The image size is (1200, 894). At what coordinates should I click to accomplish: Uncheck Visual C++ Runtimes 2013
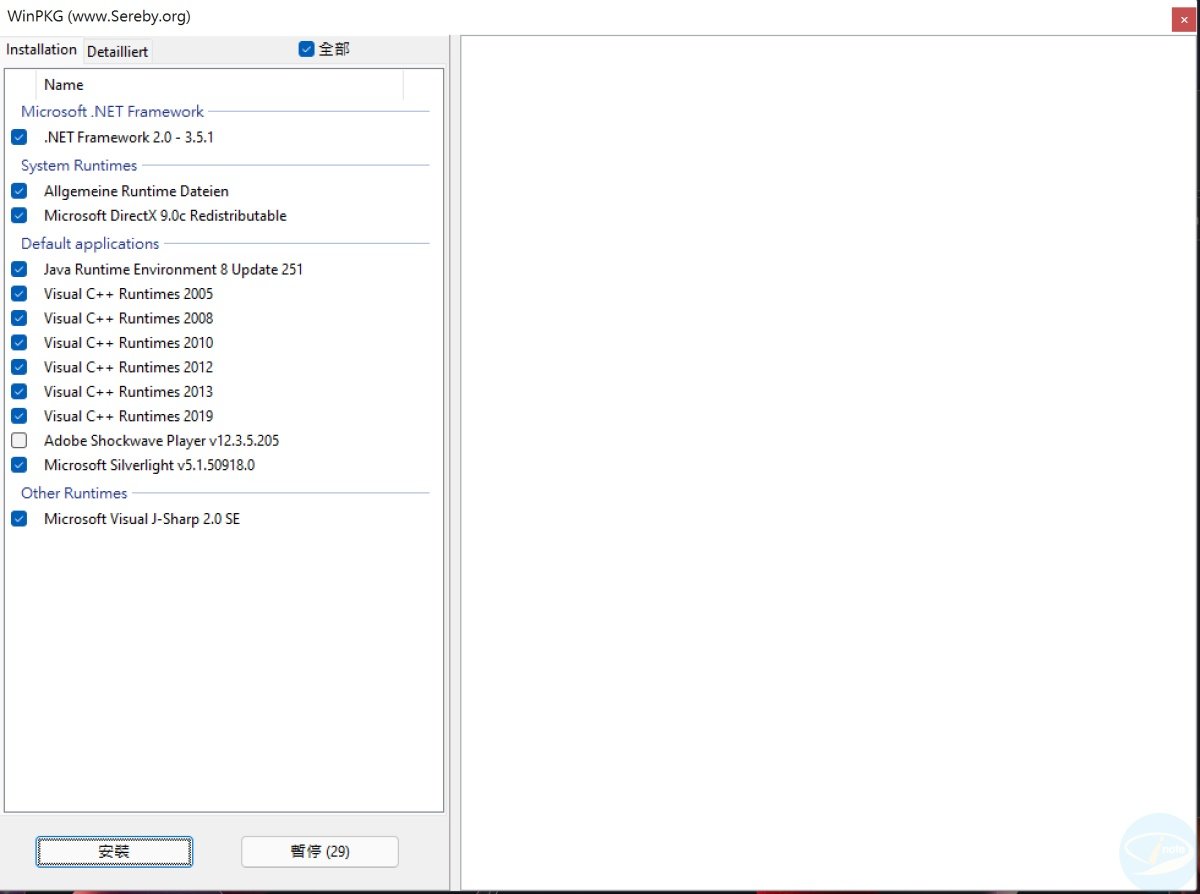pyautogui.click(x=19, y=391)
